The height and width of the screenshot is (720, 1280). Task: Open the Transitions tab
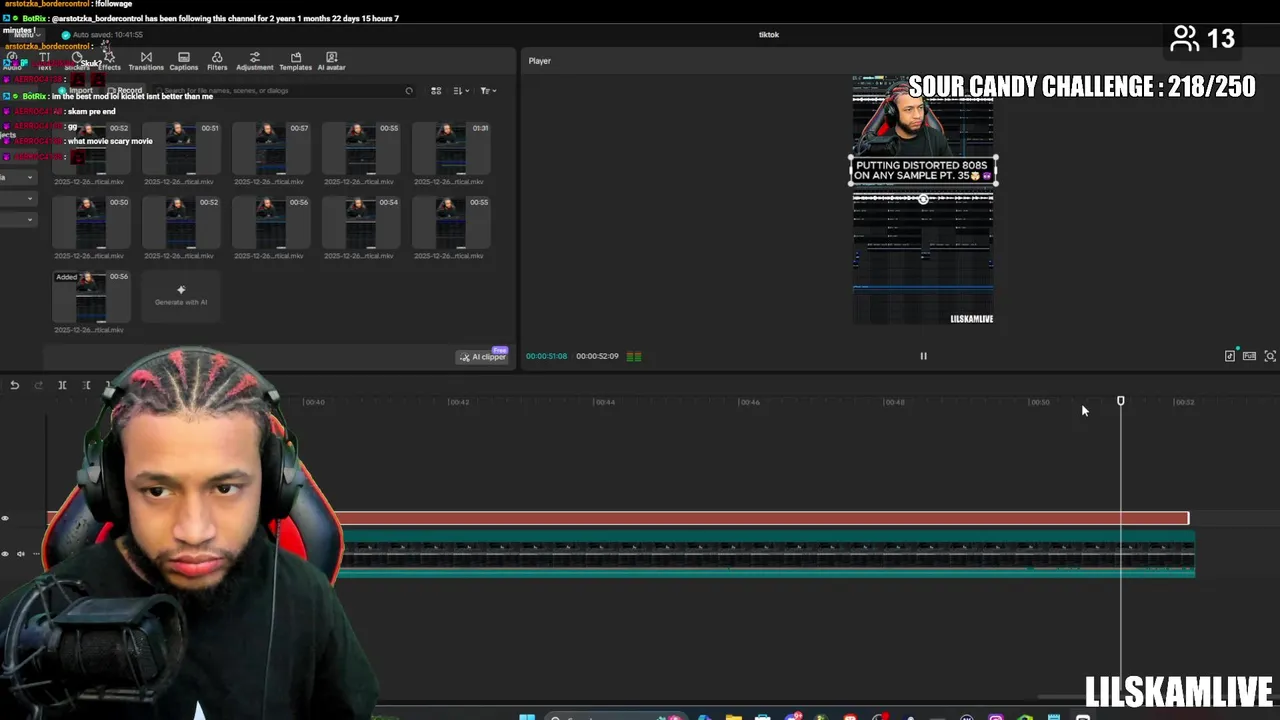[x=146, y=61]
